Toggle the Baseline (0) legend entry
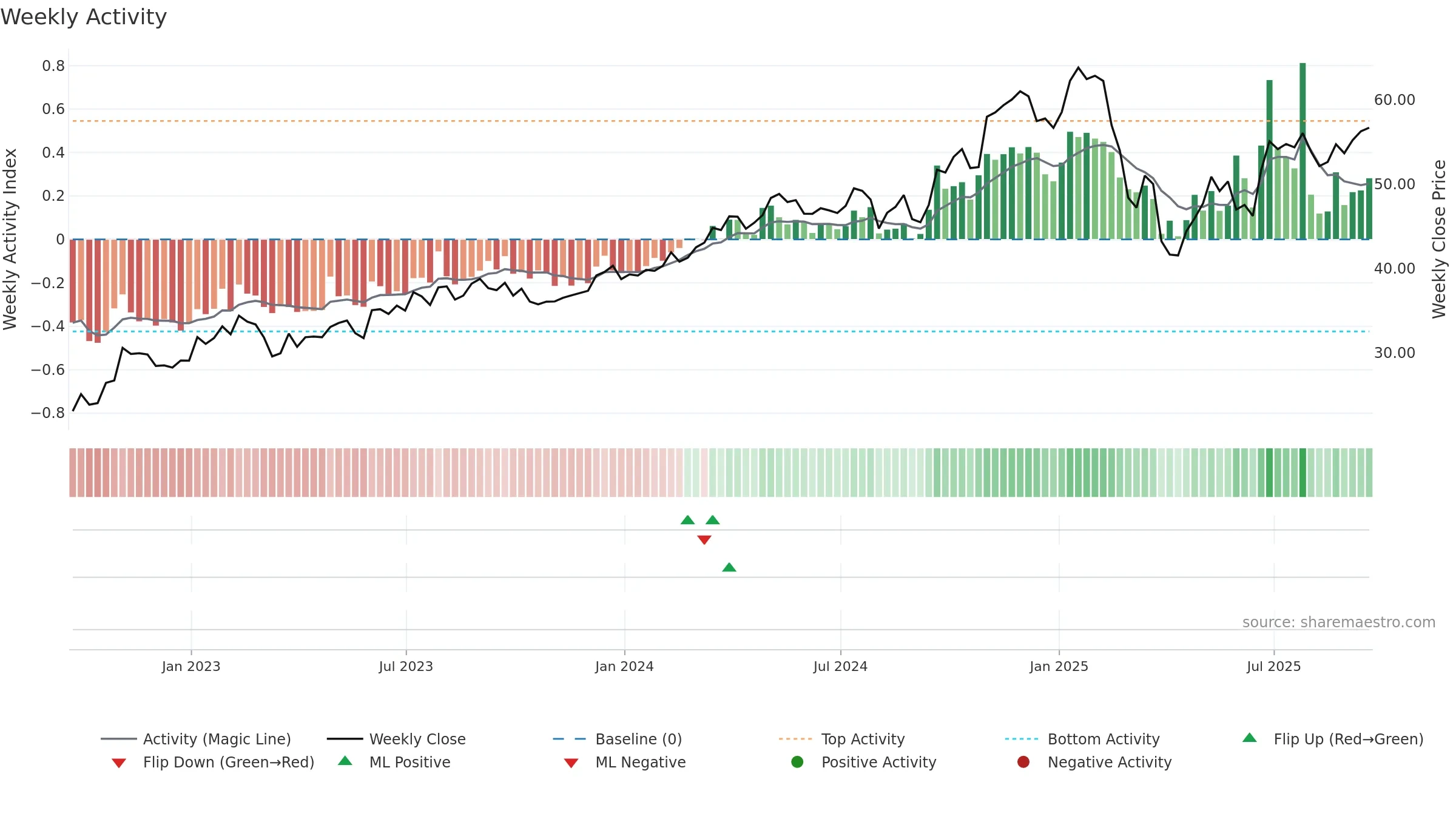Viewport: 1456px width, 819px height. point(618,739)
